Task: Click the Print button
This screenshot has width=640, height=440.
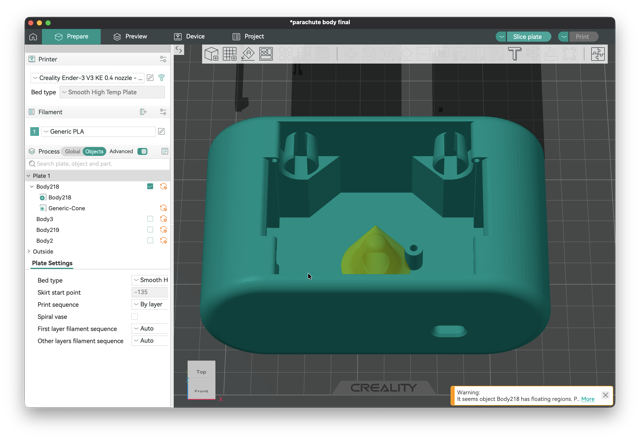Action: tap(584, 37)
